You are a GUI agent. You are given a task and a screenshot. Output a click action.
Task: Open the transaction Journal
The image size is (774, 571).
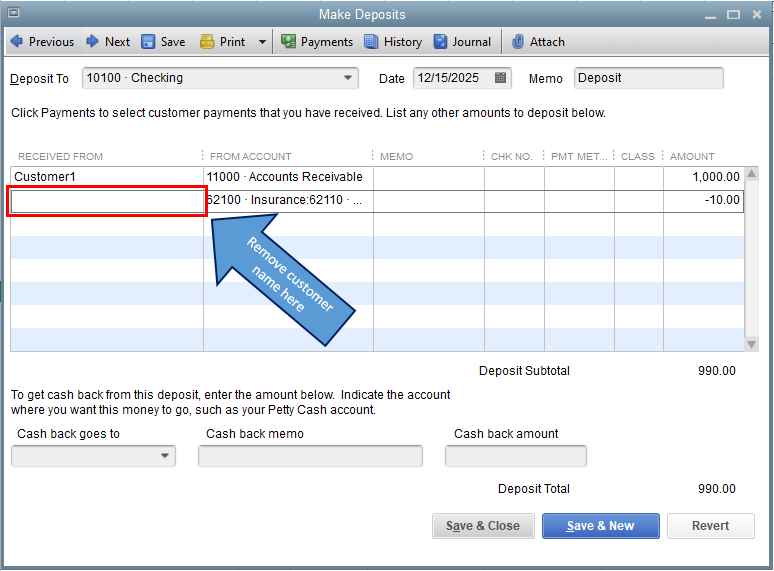(x=462, y=41)
